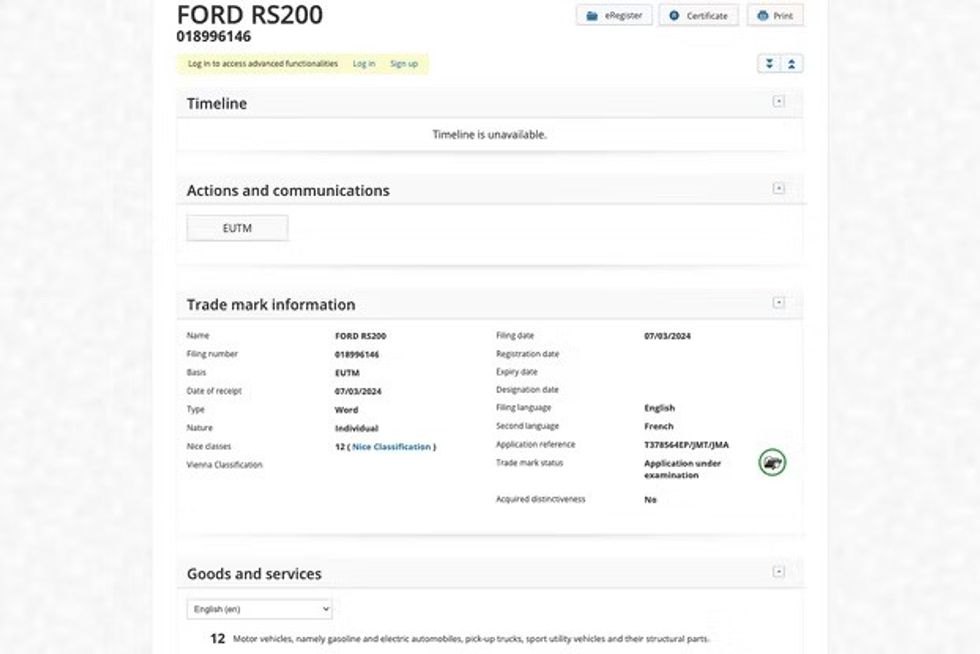The image size is (980, 654).
Task: Click the eRegister button label
Action: point(623,16)
